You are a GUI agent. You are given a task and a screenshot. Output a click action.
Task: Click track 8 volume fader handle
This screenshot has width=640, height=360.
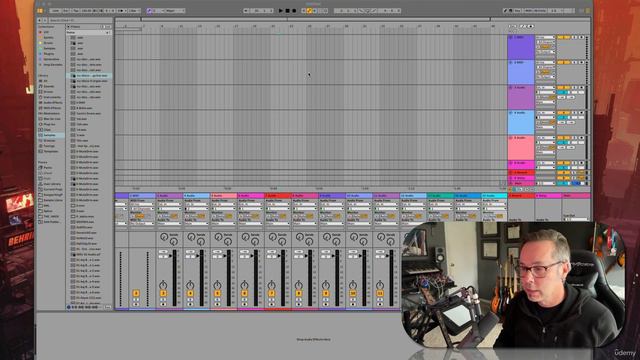[x=307, y=256]
